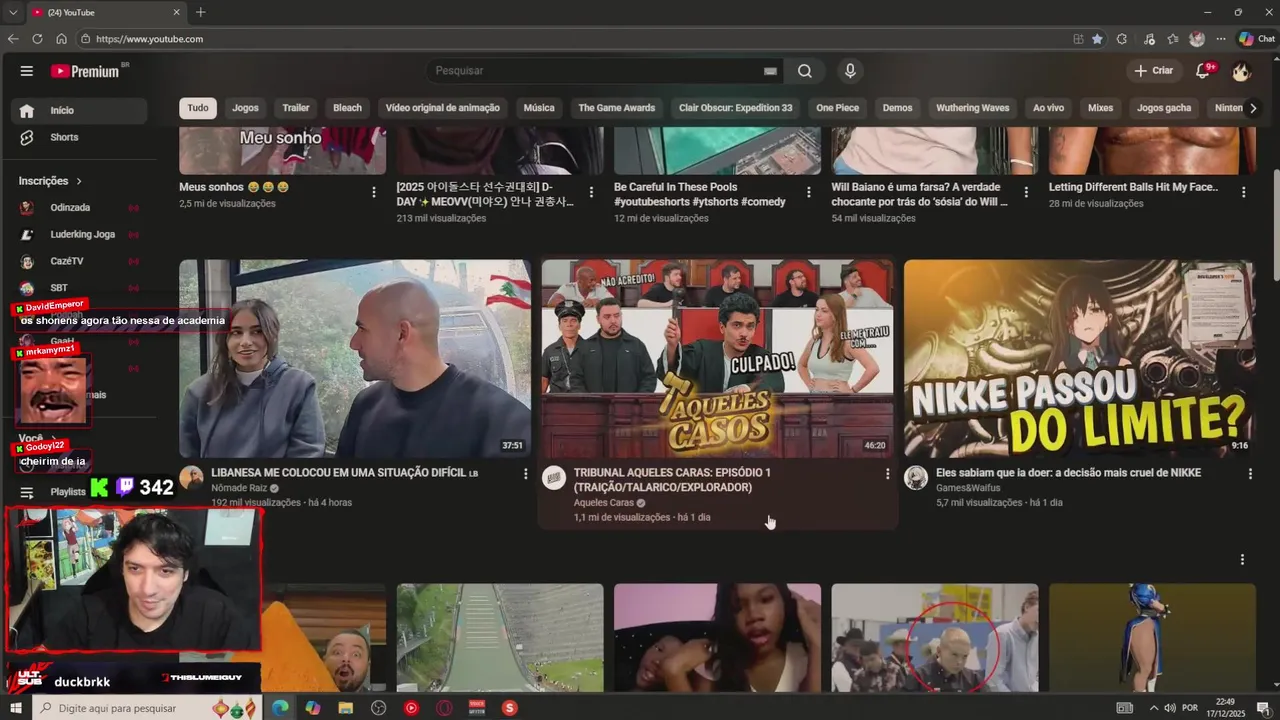Open Copilot Chat button
Image resolution: width=1280 pixels, height=720 pixels.
click(1256, 39)
